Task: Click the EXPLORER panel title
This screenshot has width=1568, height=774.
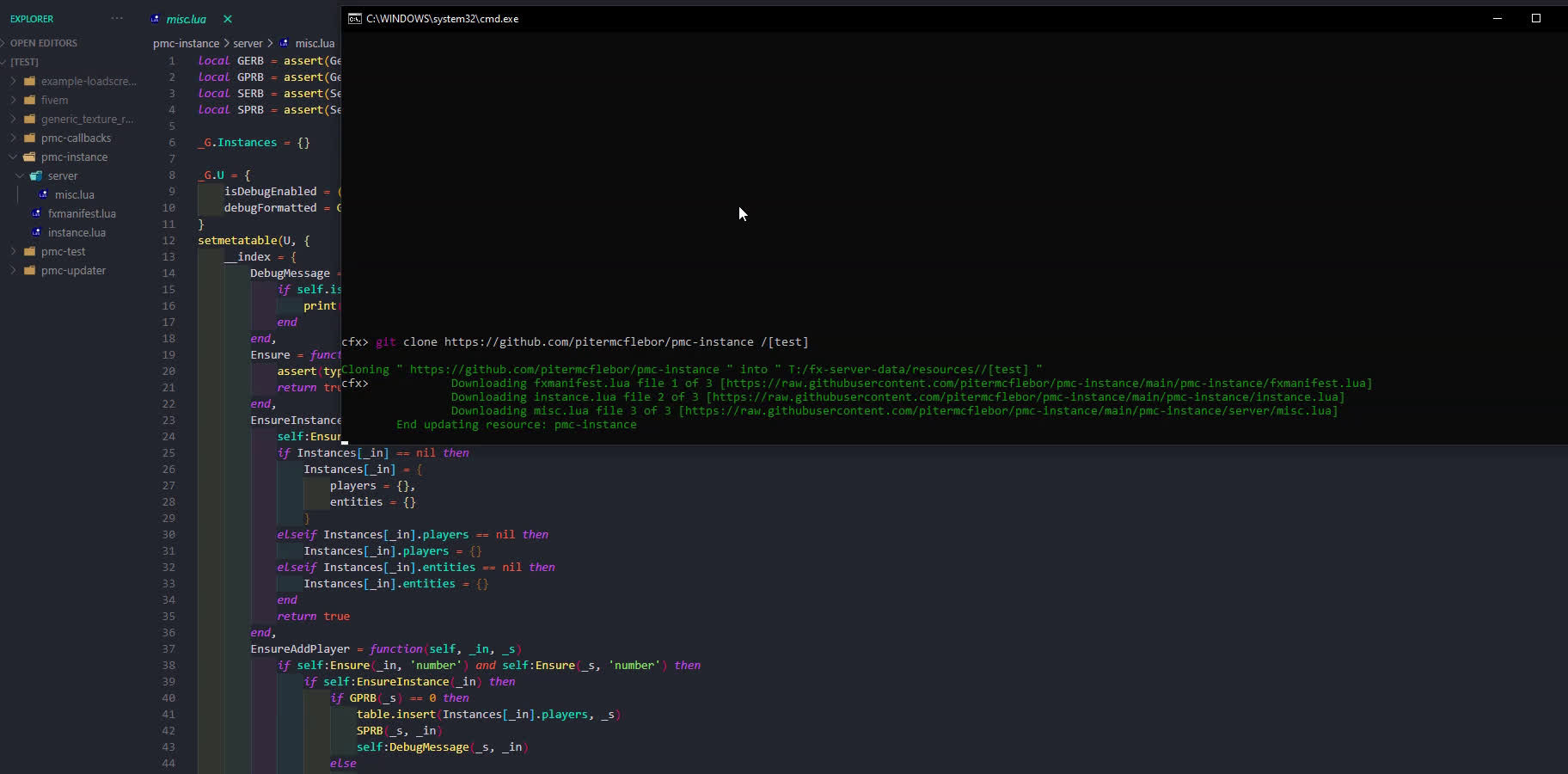Action: [32, 19]
